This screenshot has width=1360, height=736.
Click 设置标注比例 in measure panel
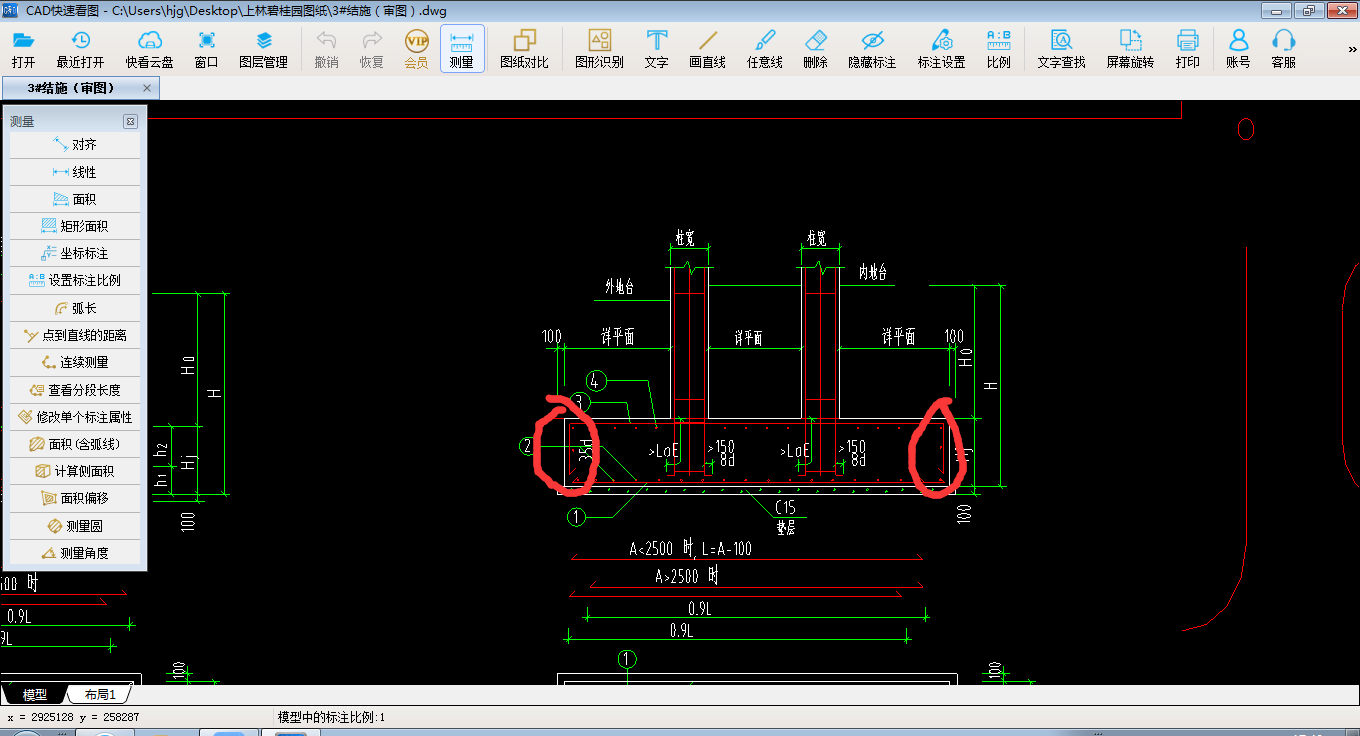[x=75, y=280]
